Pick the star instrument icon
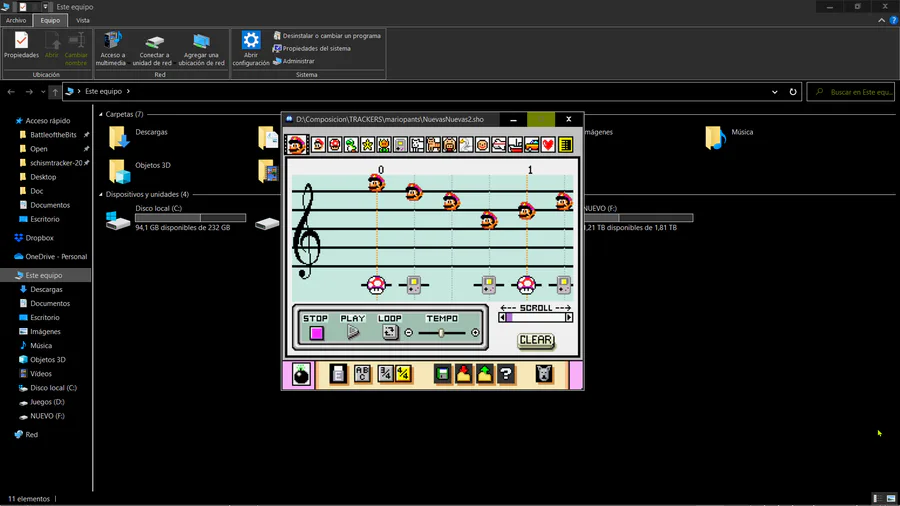 point(367,145)
